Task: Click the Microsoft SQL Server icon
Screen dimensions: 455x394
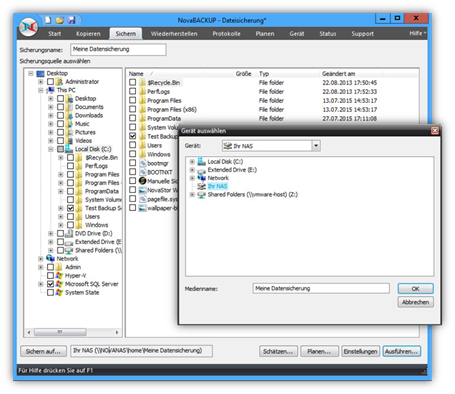Action: [59, 284]
